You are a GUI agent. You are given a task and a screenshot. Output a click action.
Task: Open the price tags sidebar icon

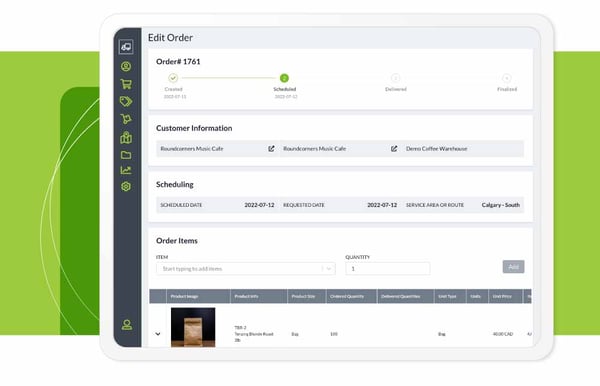point(126,101)
